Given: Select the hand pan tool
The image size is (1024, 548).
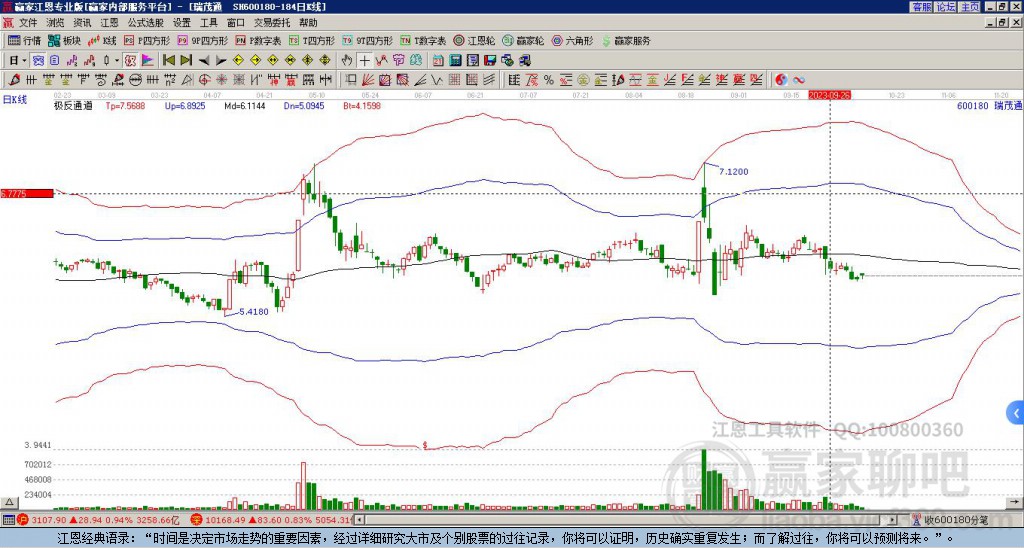Looking at the screenshot, I should 347,61.
